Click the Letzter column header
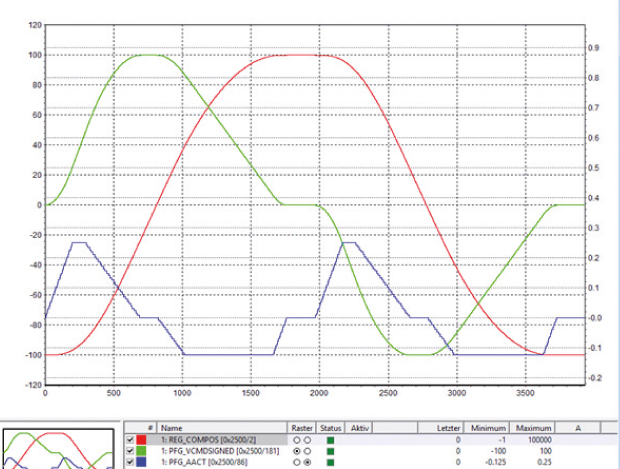This screenshot has height=469, width=620. tap(446, 426)
